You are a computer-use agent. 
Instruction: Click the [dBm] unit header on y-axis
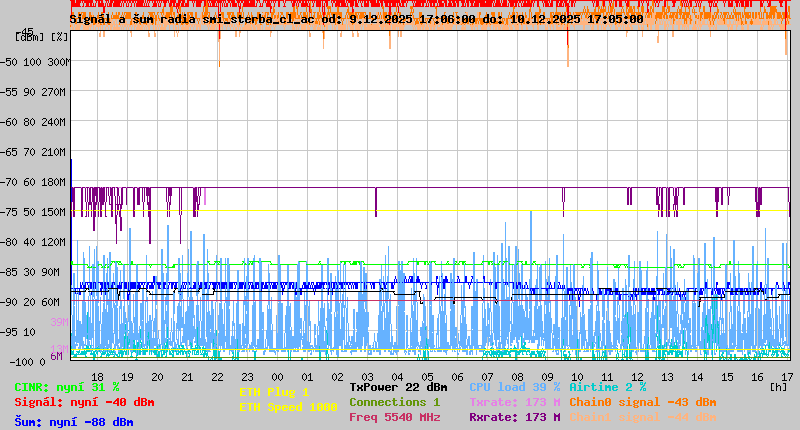pyautogui.click(x=28, y=37)
